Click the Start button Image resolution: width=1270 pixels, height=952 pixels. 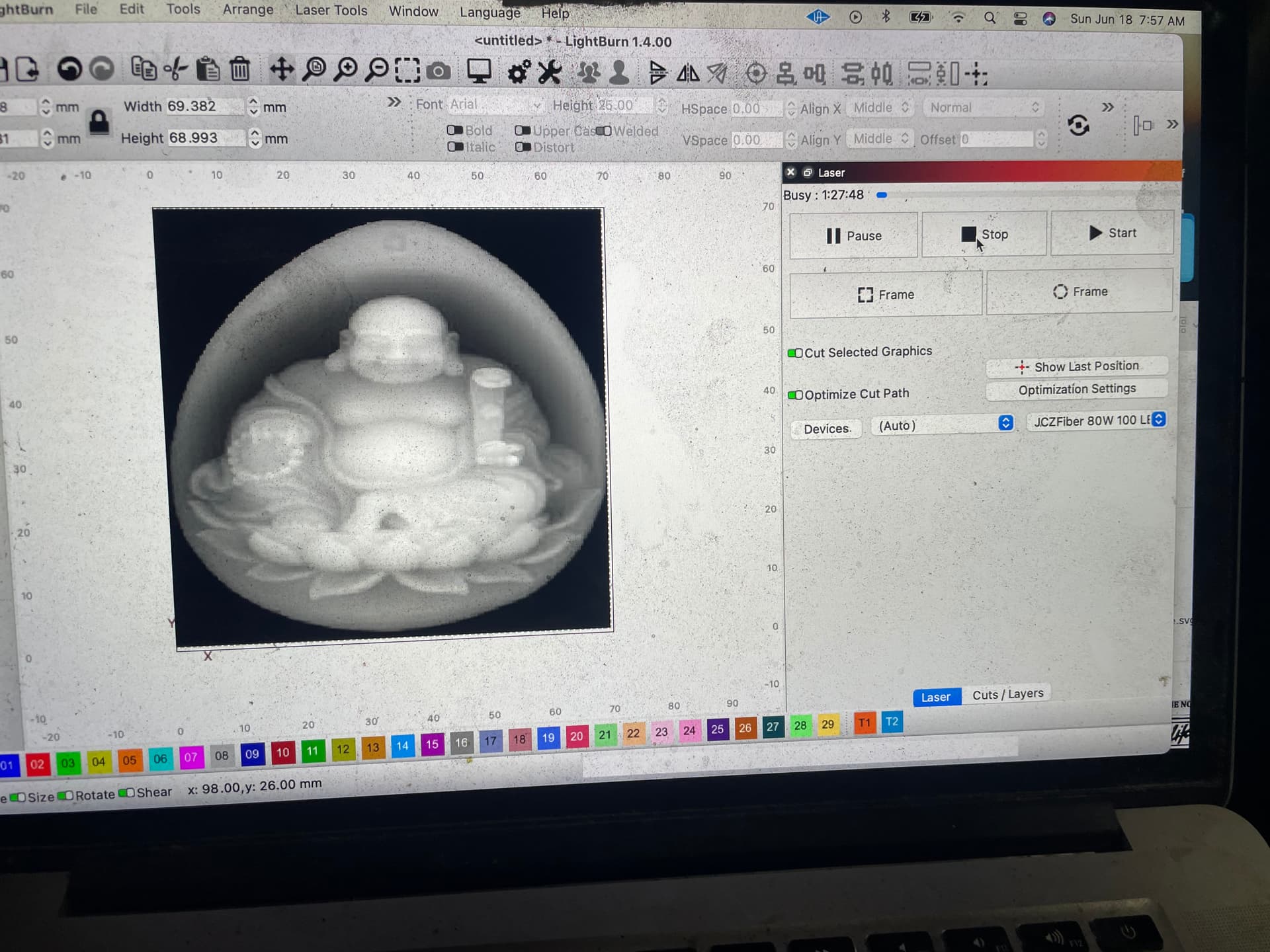click(x=1112, y=233)
